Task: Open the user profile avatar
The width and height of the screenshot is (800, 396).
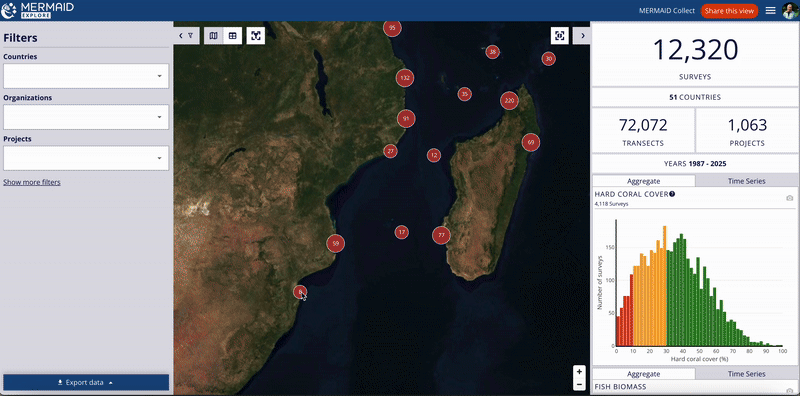Action: click(790, 11)
